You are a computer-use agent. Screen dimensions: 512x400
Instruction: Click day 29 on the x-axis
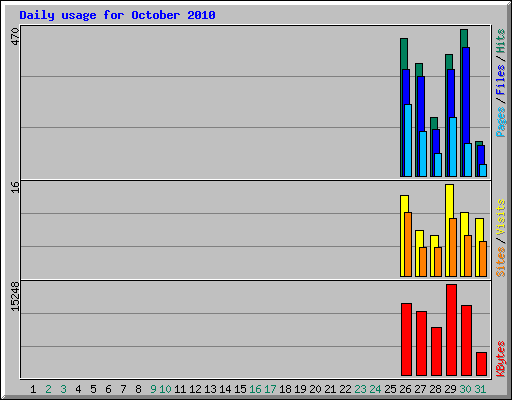pos(450,389)
